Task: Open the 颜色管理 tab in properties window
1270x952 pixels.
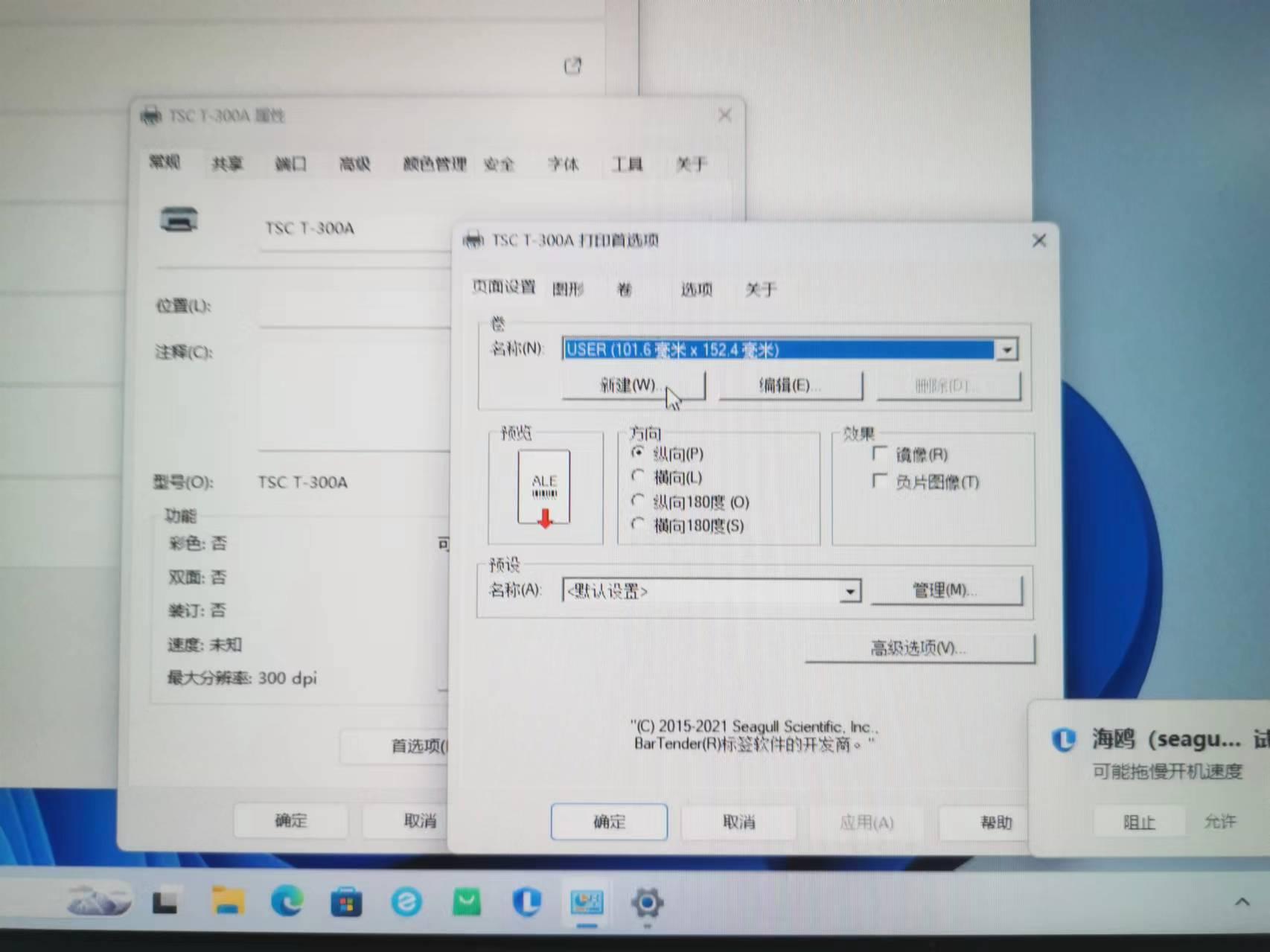Action: pos(435,164)
